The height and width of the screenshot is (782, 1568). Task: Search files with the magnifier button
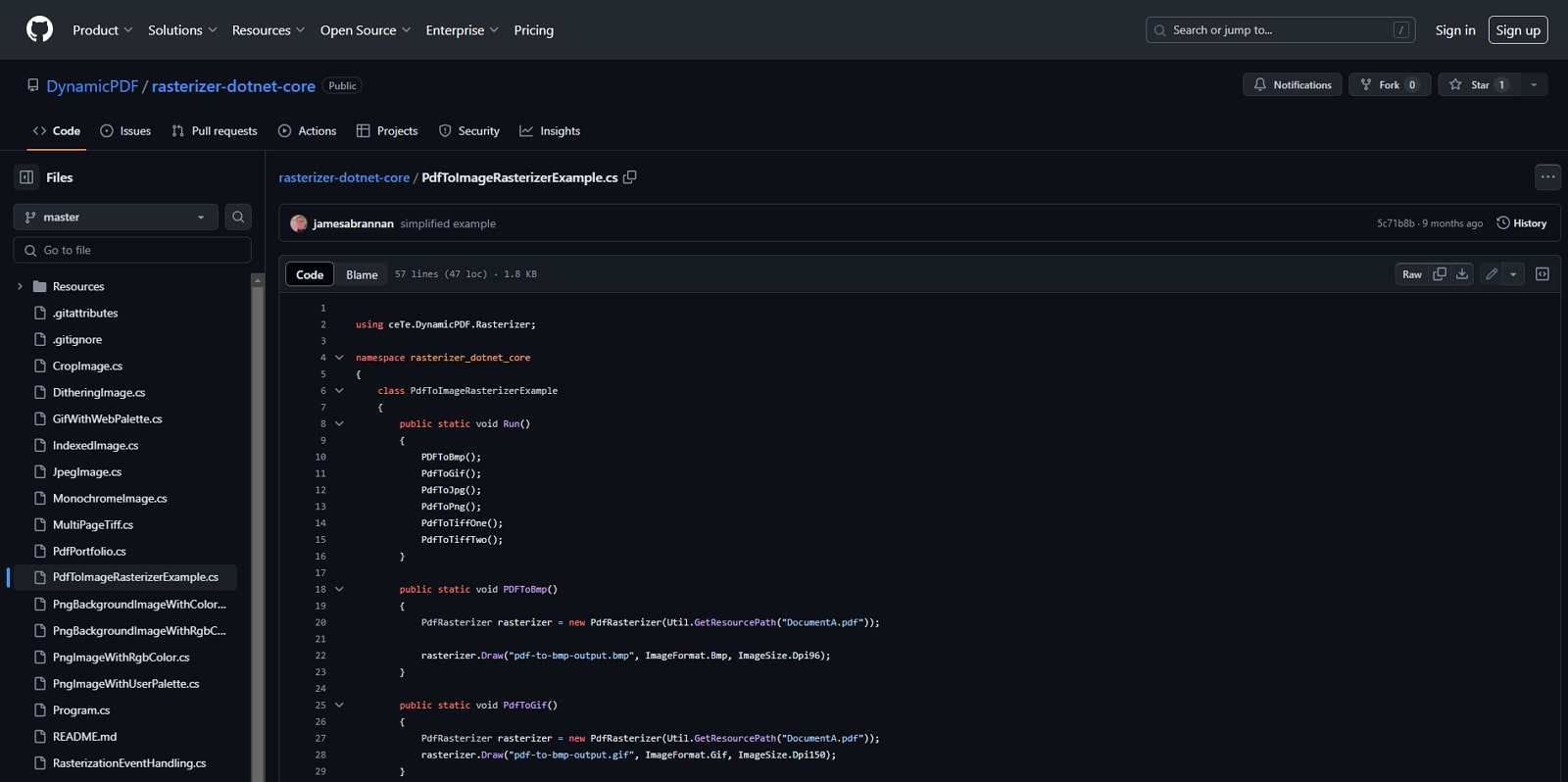pyautogui.click(x=238, y=217)
